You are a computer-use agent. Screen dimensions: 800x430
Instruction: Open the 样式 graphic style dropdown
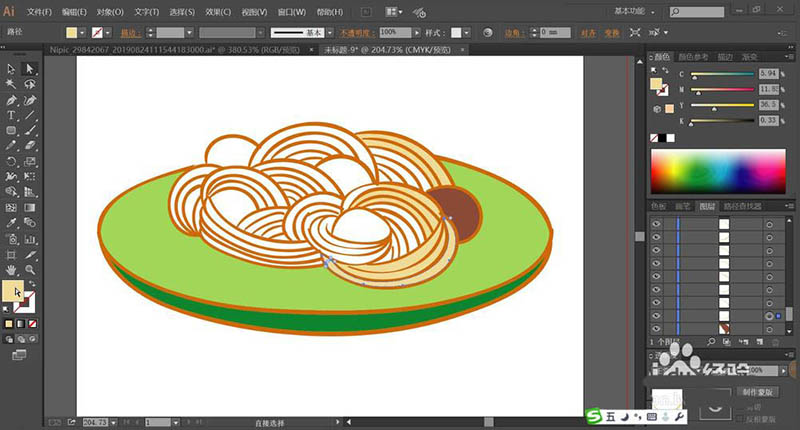pos(466,33)
